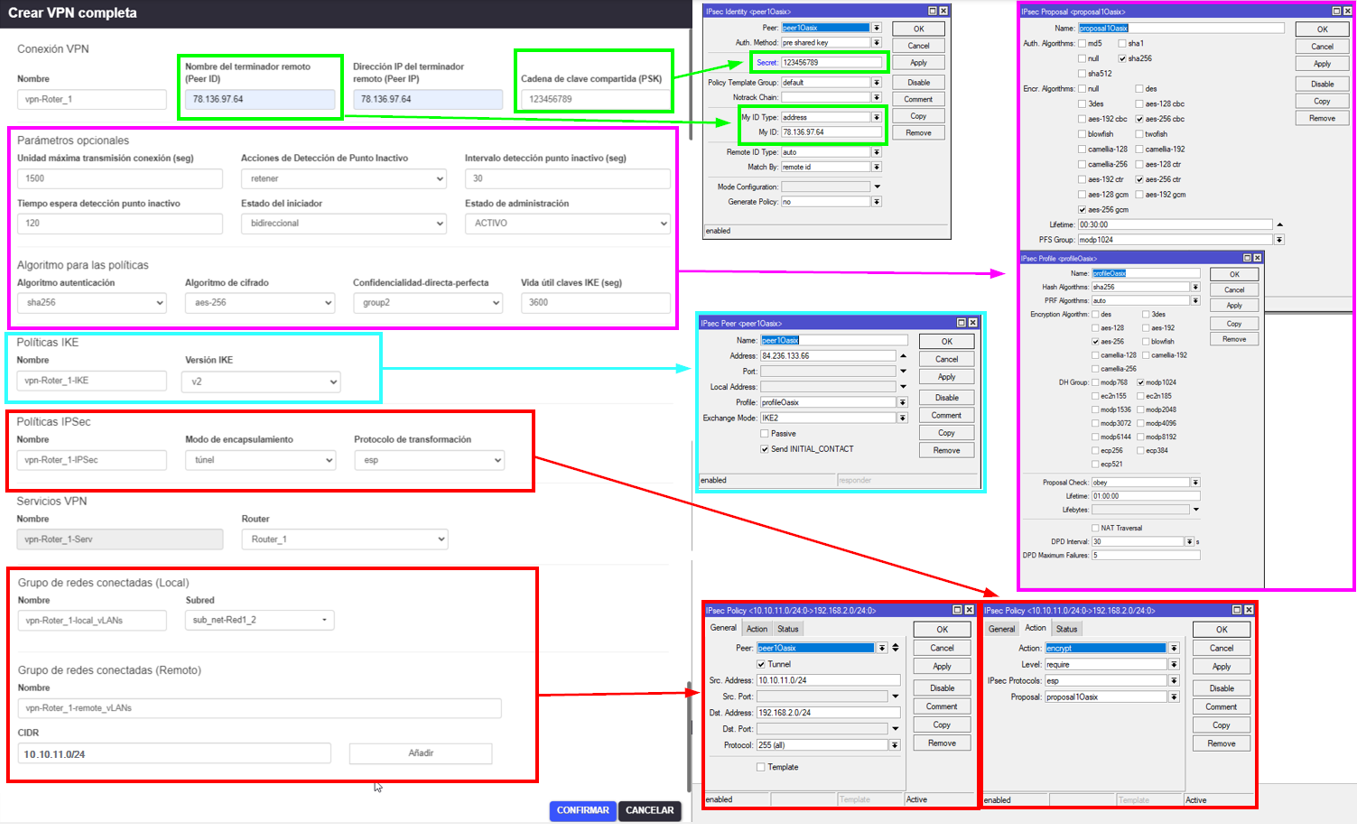1357x824 pixels.
Task: Check modp2048 DH Group
Action: 1141,410
